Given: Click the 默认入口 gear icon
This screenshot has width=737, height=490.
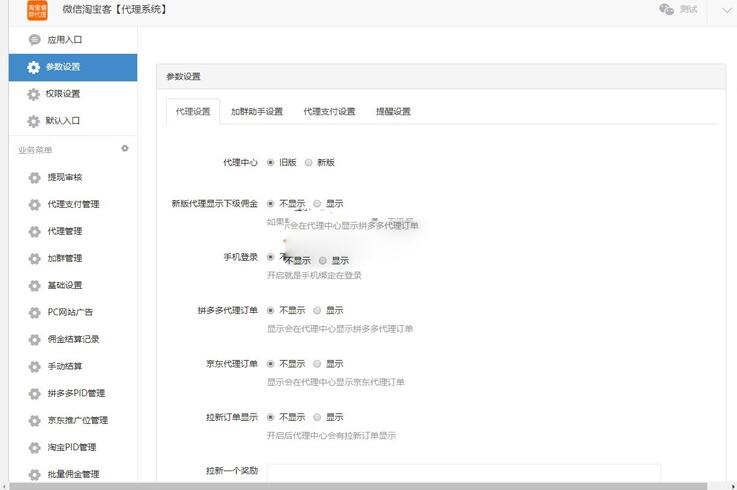Looking at the screenshot, I should pos(33,121).
